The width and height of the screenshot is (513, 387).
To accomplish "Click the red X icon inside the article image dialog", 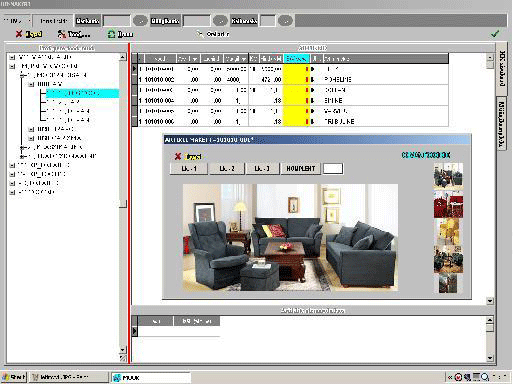I will pyautogui.click(x=178, y=156).
